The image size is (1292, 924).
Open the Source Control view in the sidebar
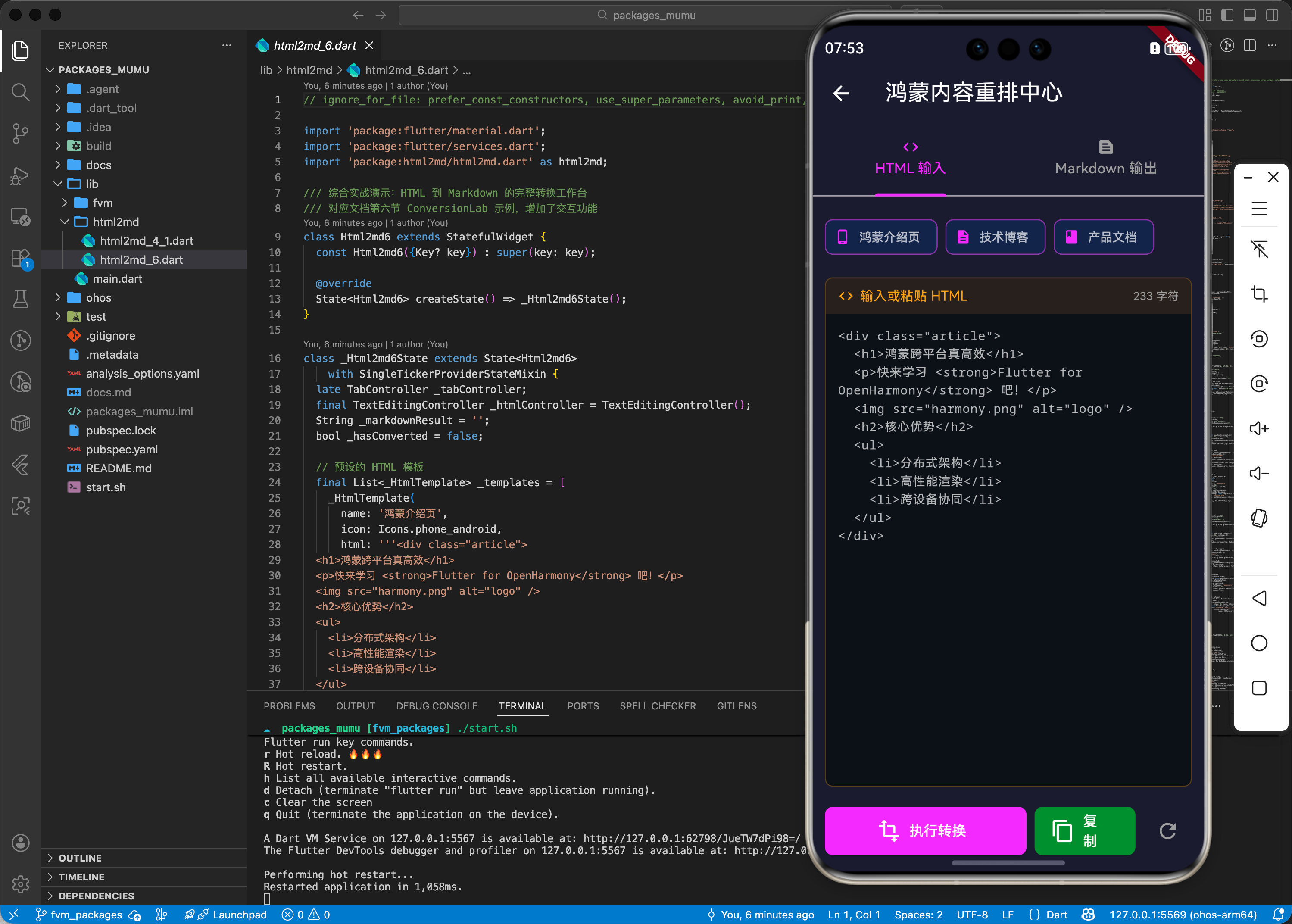21,133
